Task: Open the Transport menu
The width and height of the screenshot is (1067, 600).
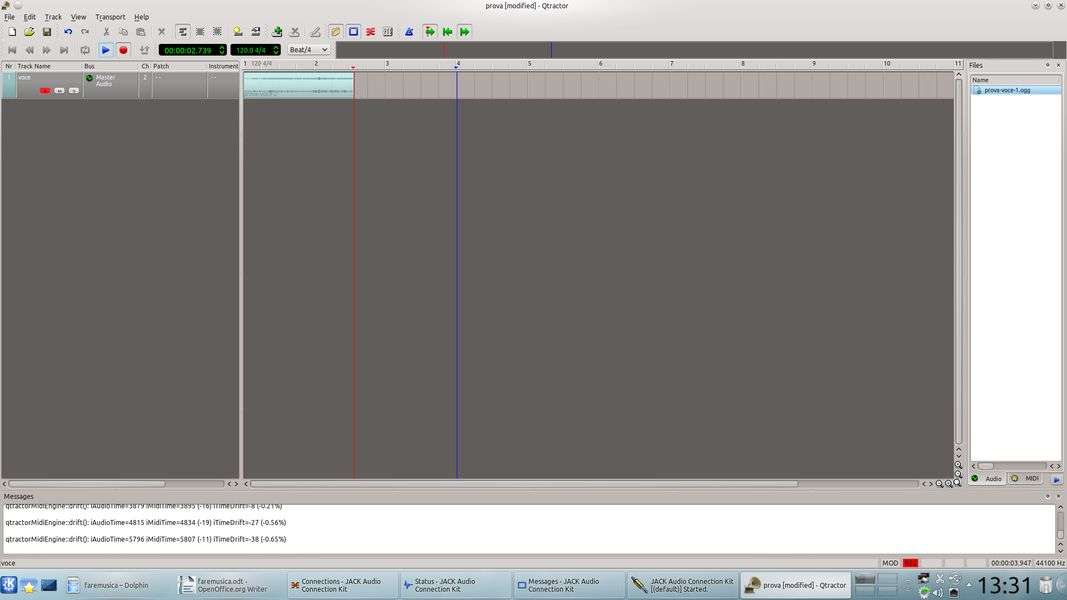Action: click(110, 17)
